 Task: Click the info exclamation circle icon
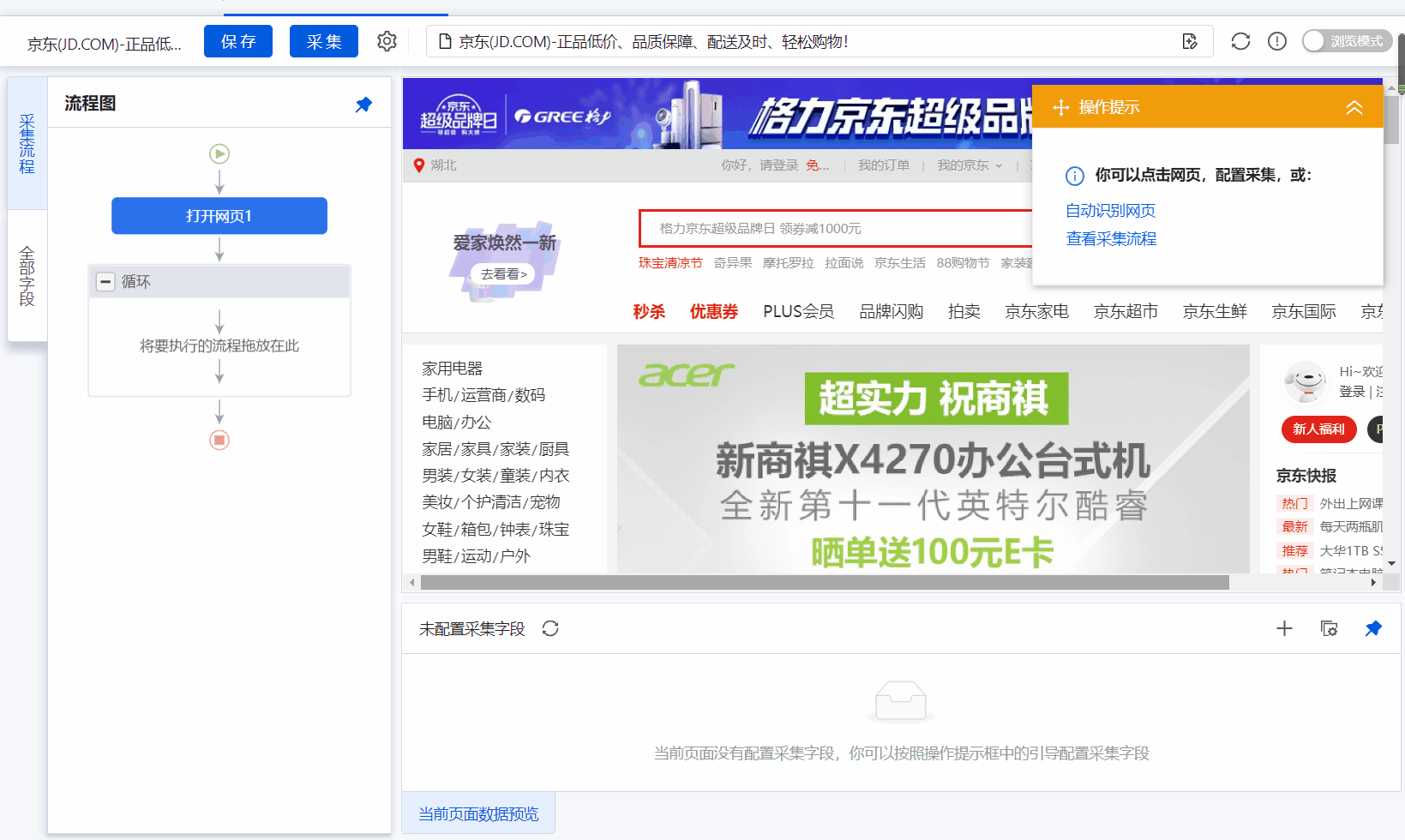click(x=1277, y=41)
